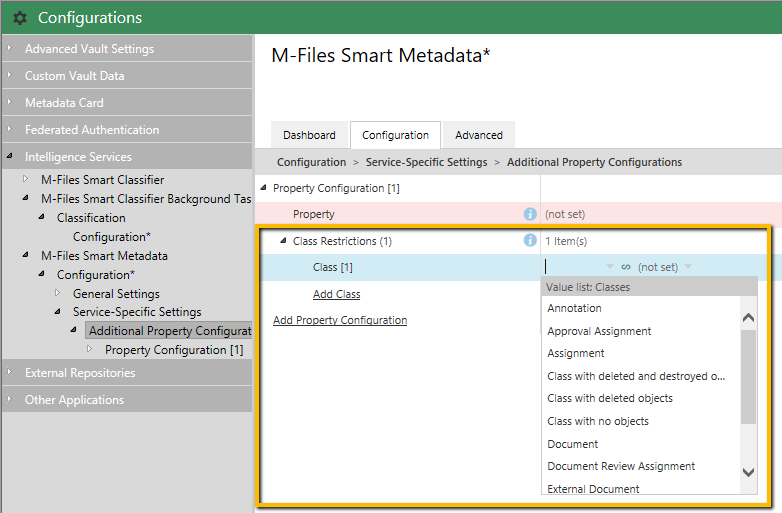This screenshot has height=513, width=782.
Task: Click Configuration in the breadcrumb
Action: coord(311,162)
